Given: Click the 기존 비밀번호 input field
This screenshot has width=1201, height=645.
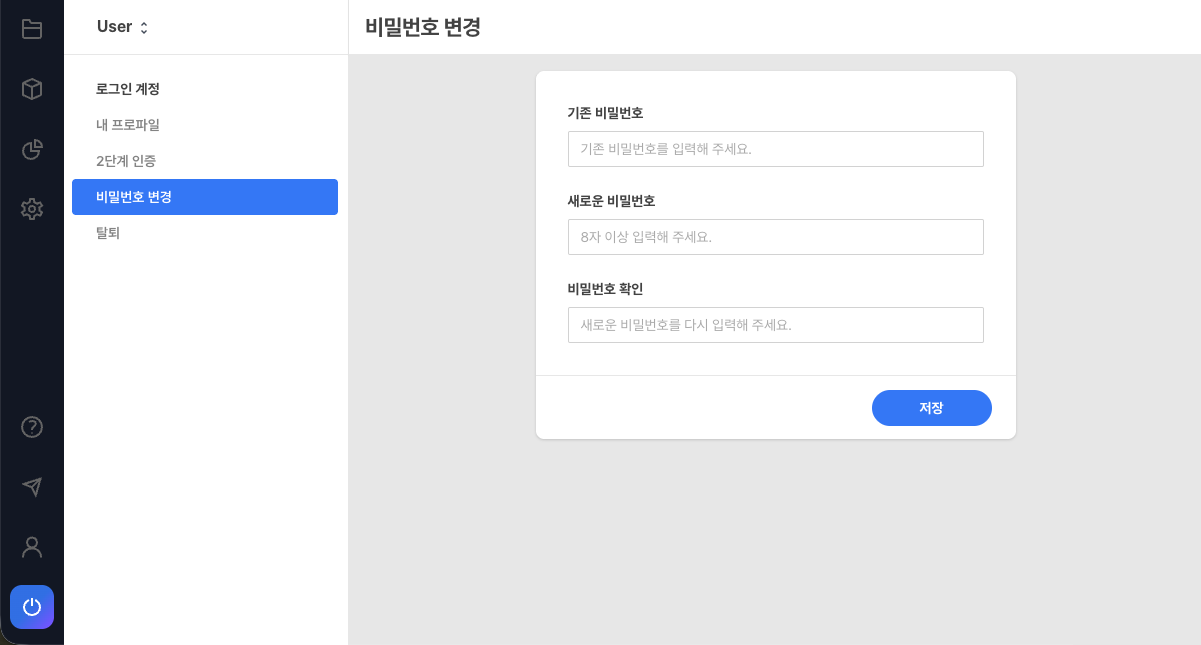Looking at the screenshot, I should (x=776, y=148).
